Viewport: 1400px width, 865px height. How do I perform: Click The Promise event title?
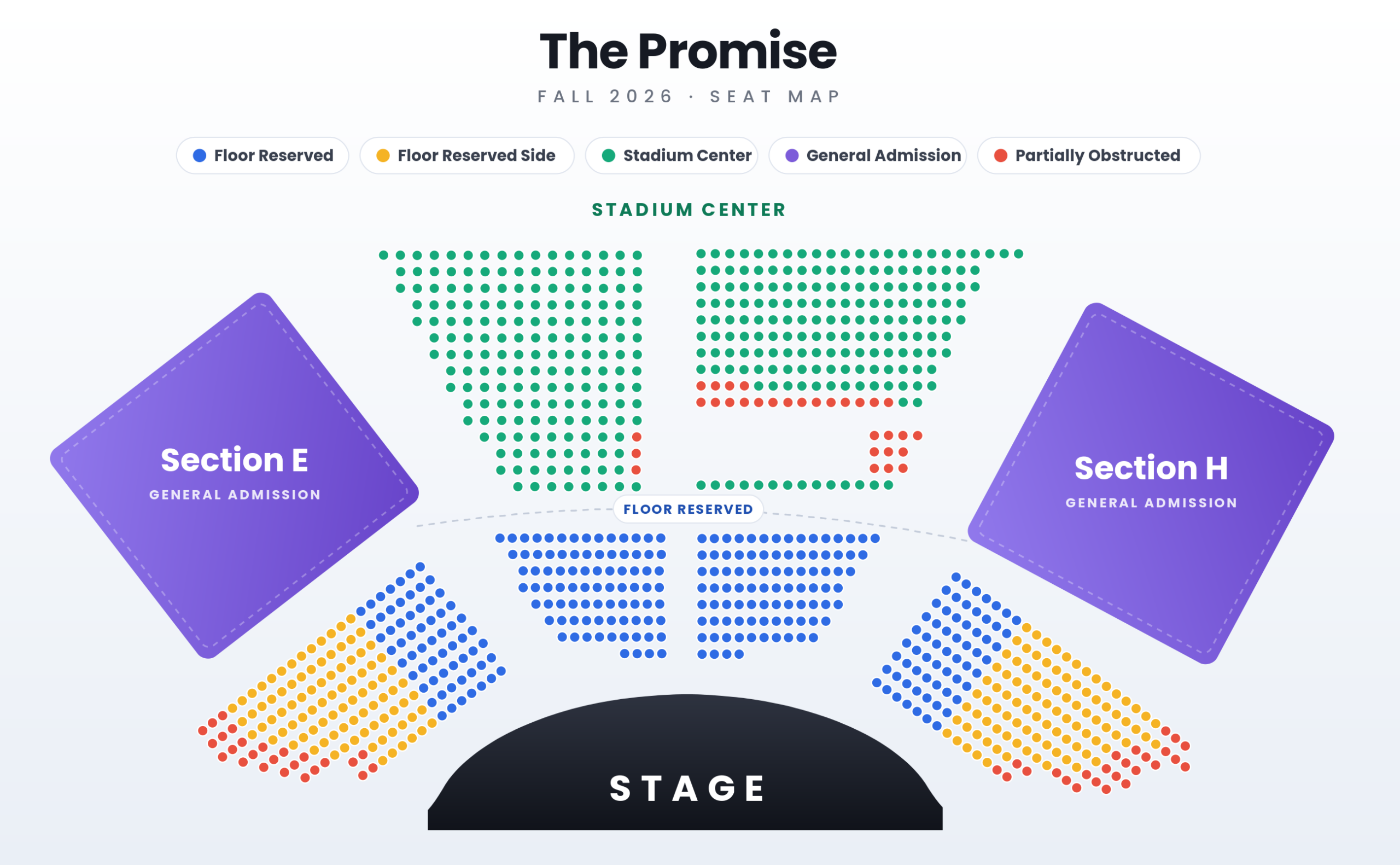coord(689,51)
